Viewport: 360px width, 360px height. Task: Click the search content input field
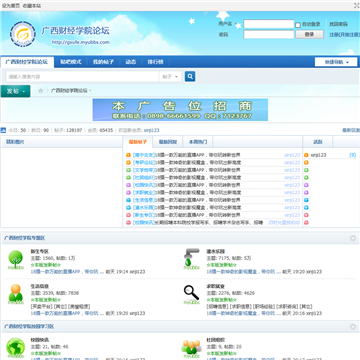click(83, 77)
